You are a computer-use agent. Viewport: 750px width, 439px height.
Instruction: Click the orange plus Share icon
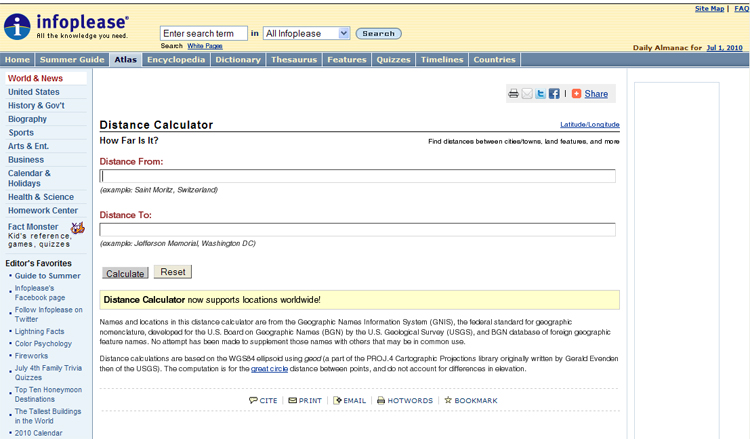(576, 94)
